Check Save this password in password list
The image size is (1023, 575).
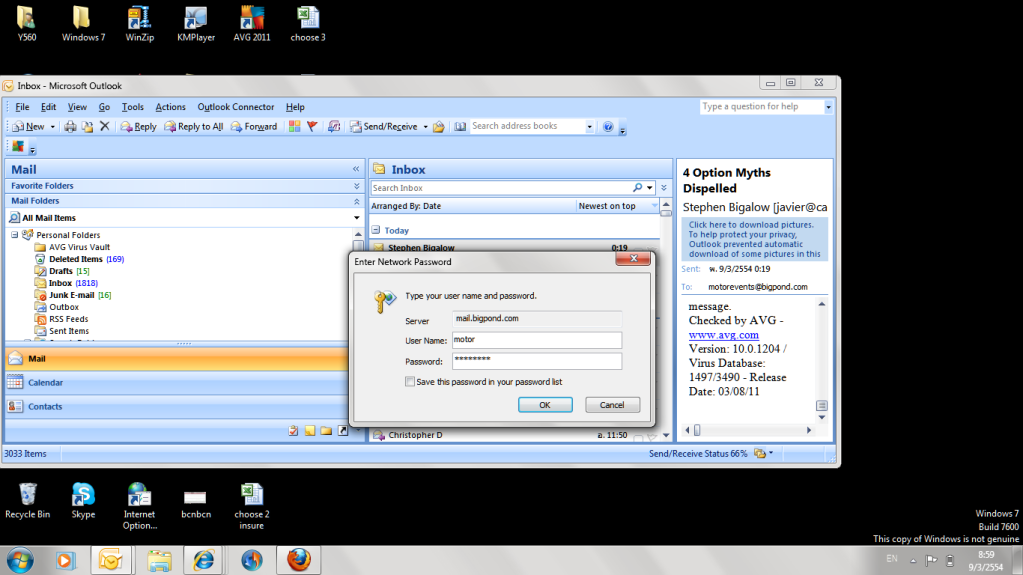410,382
